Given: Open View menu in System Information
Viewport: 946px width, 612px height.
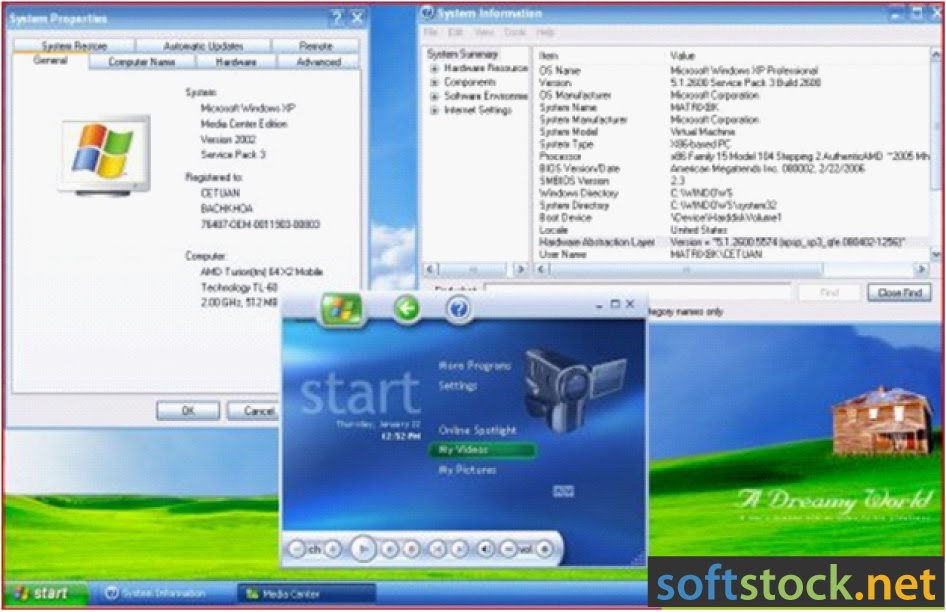Looking at the screenshot, I should tap(484, 32).
